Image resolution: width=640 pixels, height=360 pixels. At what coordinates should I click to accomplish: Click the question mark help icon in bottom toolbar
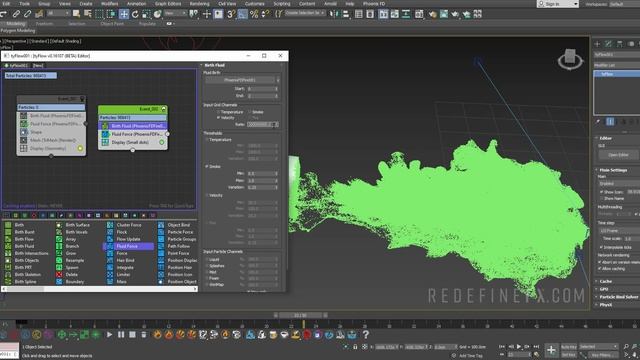point(366,335)
